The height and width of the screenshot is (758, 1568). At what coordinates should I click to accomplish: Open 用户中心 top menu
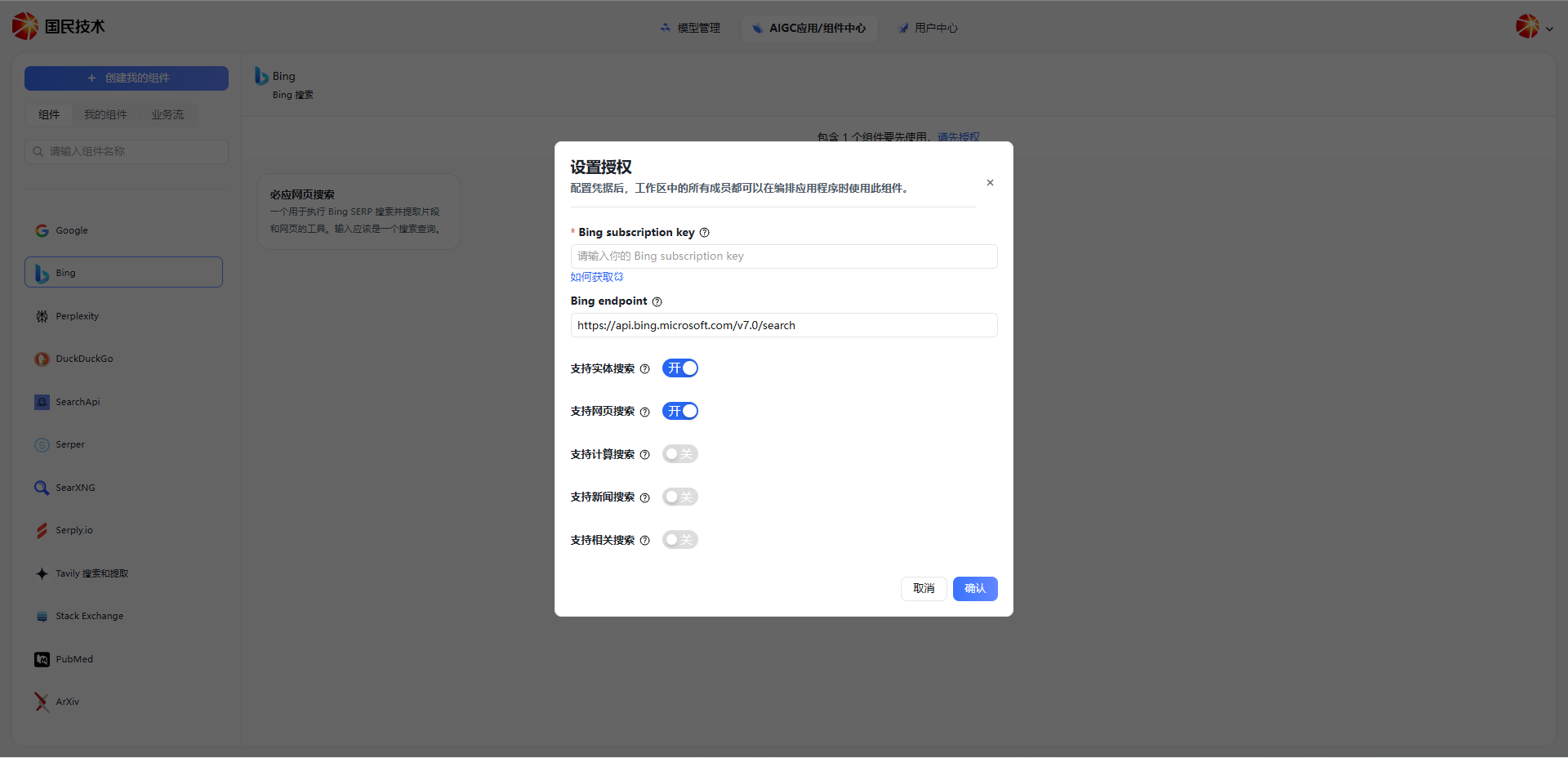tap(928, 28)
